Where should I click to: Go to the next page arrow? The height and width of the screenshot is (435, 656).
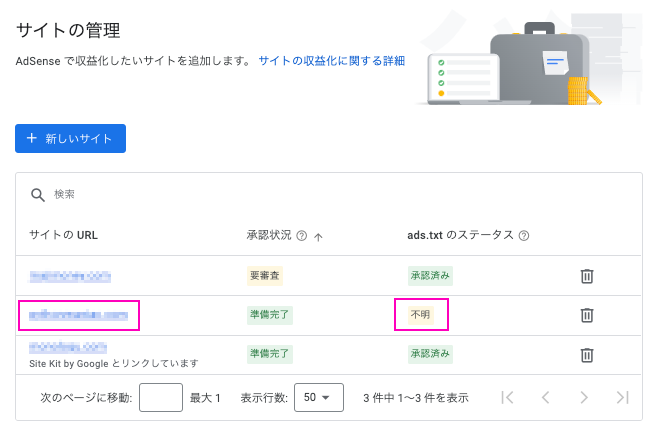(584, 397)
